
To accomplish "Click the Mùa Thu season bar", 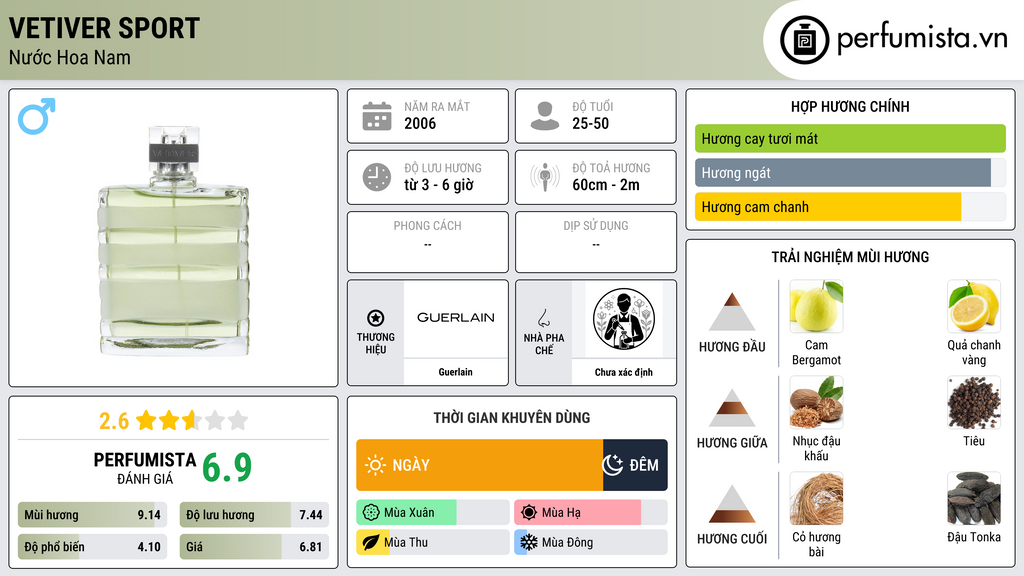I will click(432, 542).
